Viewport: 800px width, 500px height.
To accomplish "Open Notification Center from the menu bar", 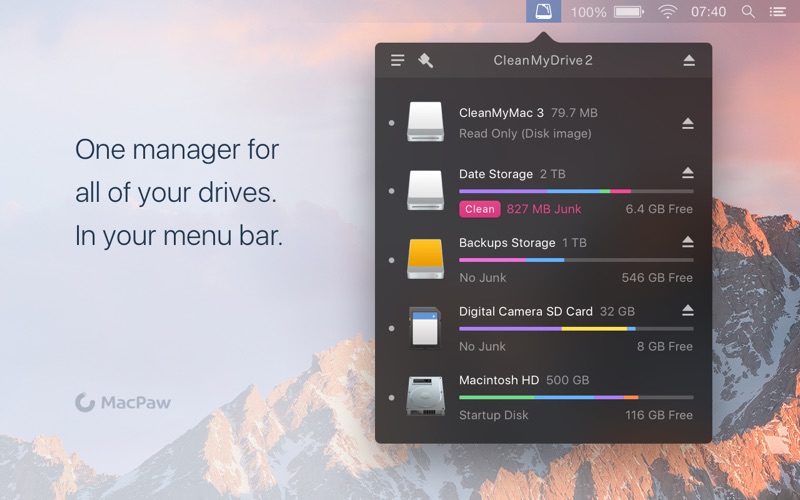I will pos(777,12).
